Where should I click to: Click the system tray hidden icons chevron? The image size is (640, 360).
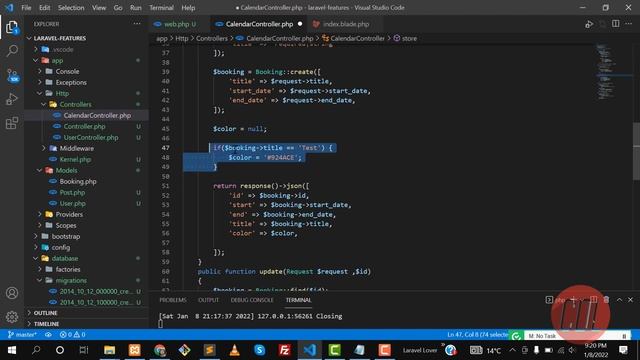tap(512, 350)
